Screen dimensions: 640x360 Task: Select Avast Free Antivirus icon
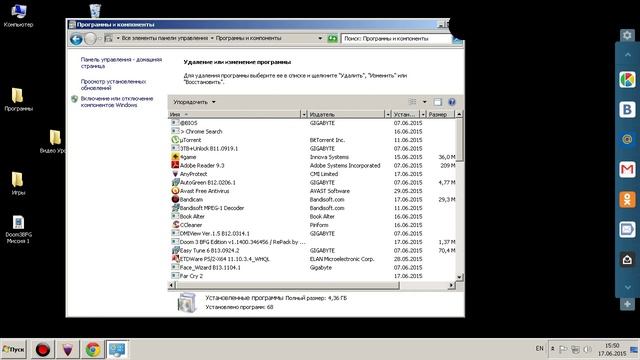[x=175, y=191]
